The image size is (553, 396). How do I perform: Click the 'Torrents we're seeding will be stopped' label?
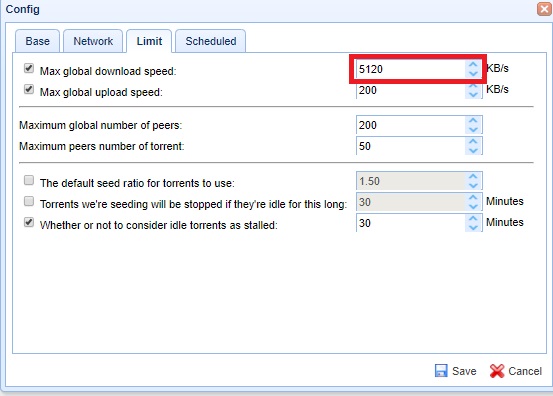[x=194, y=204]
